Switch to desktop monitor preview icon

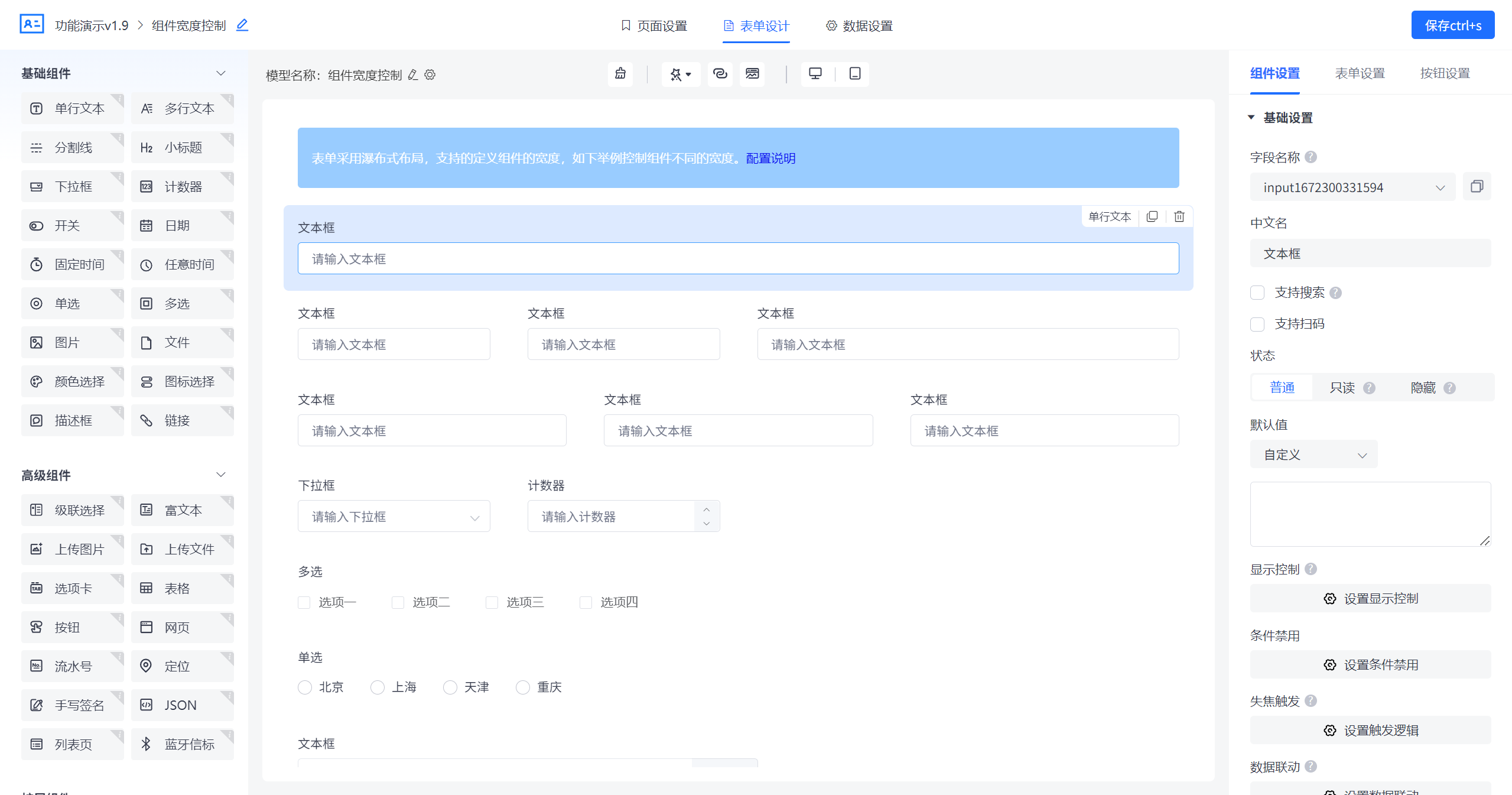pyautogui.click(x=815, y=74)
